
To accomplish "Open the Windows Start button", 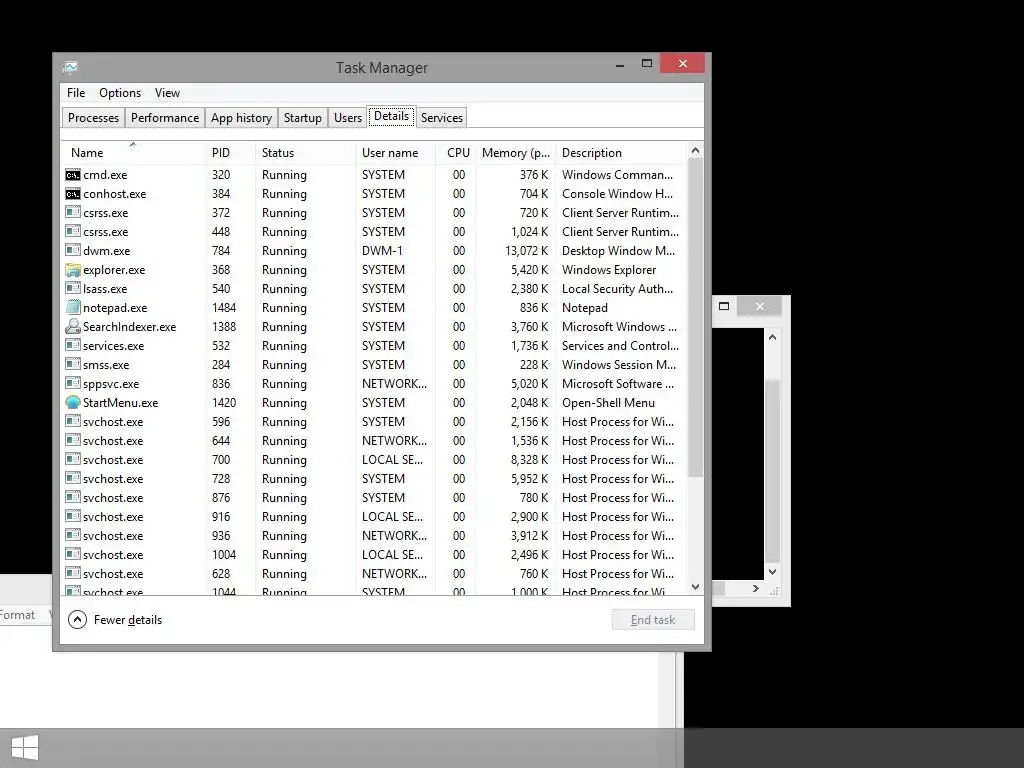I will click(25, 748).
